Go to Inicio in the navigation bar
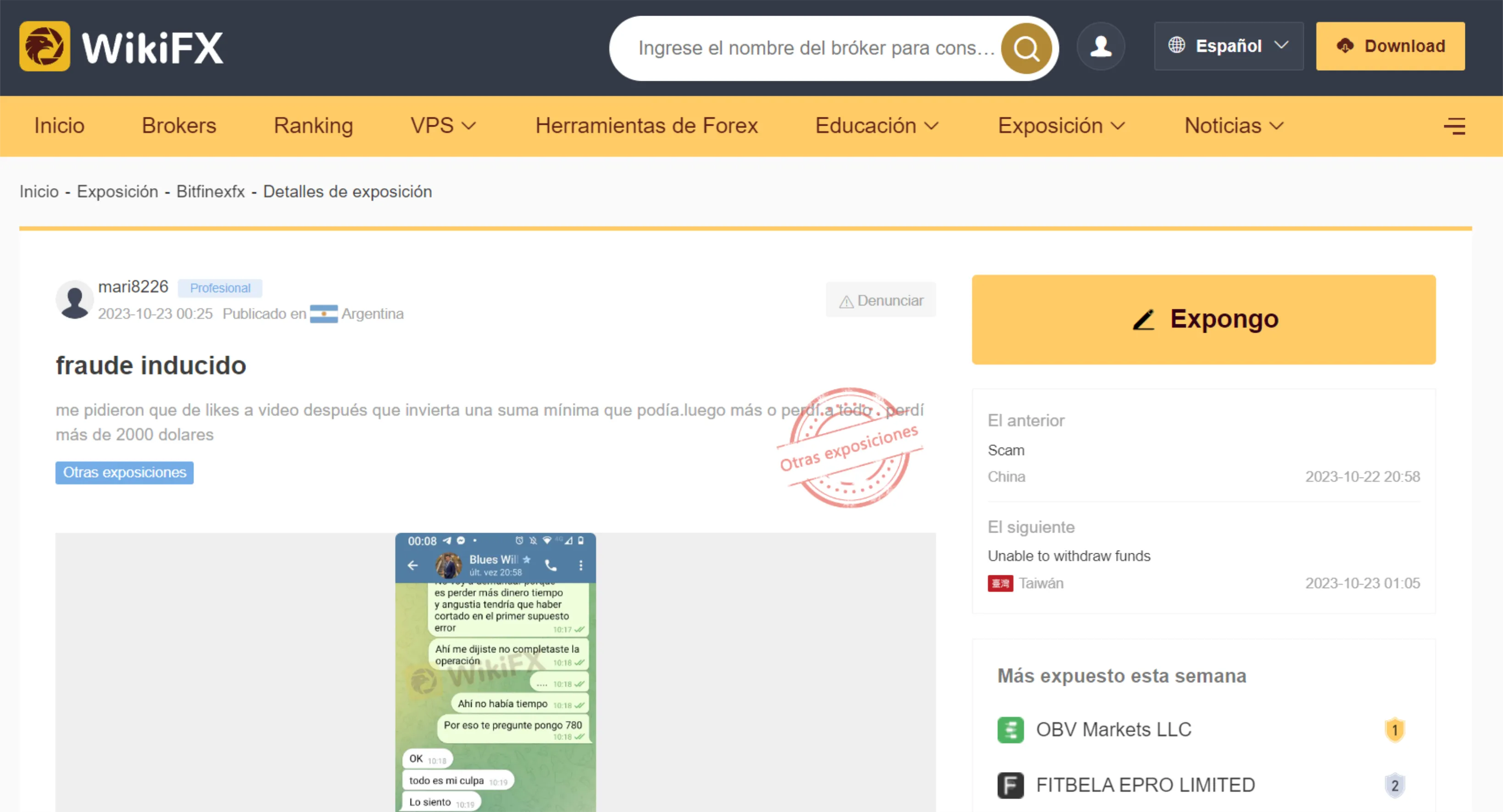Screen dimensions: 1503x812 tap(59, 126)
